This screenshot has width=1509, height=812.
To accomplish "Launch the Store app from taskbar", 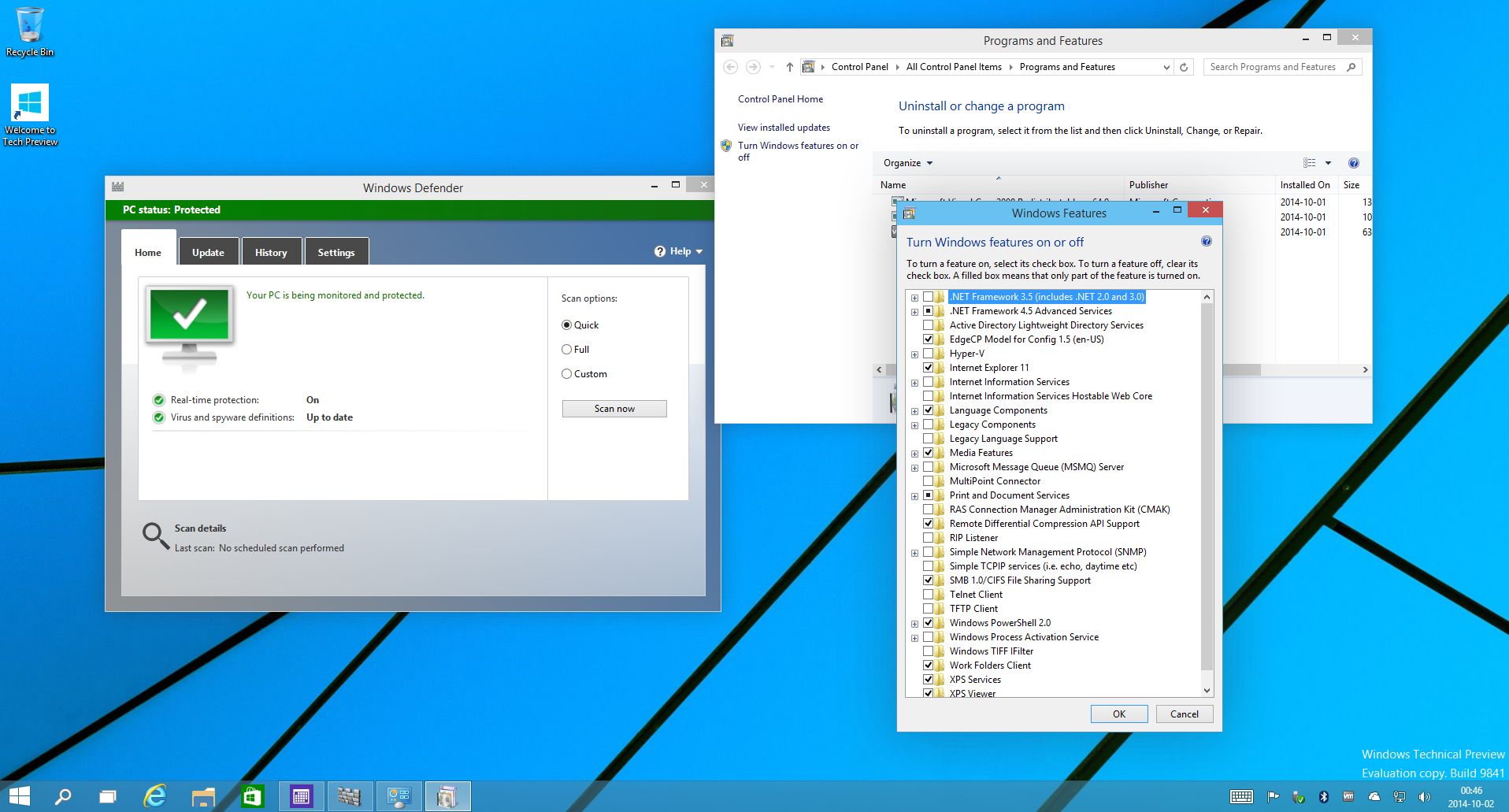I will [252, 796].
